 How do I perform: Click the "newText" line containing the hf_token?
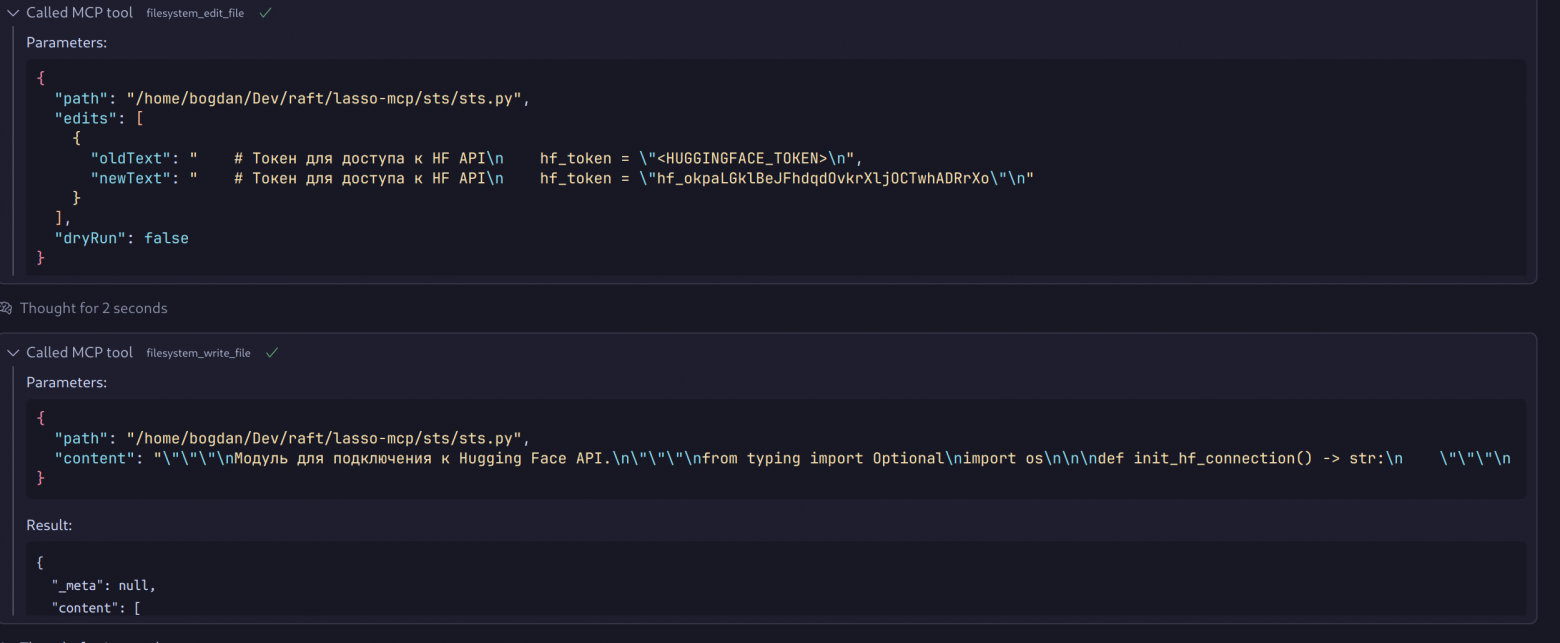560,178
